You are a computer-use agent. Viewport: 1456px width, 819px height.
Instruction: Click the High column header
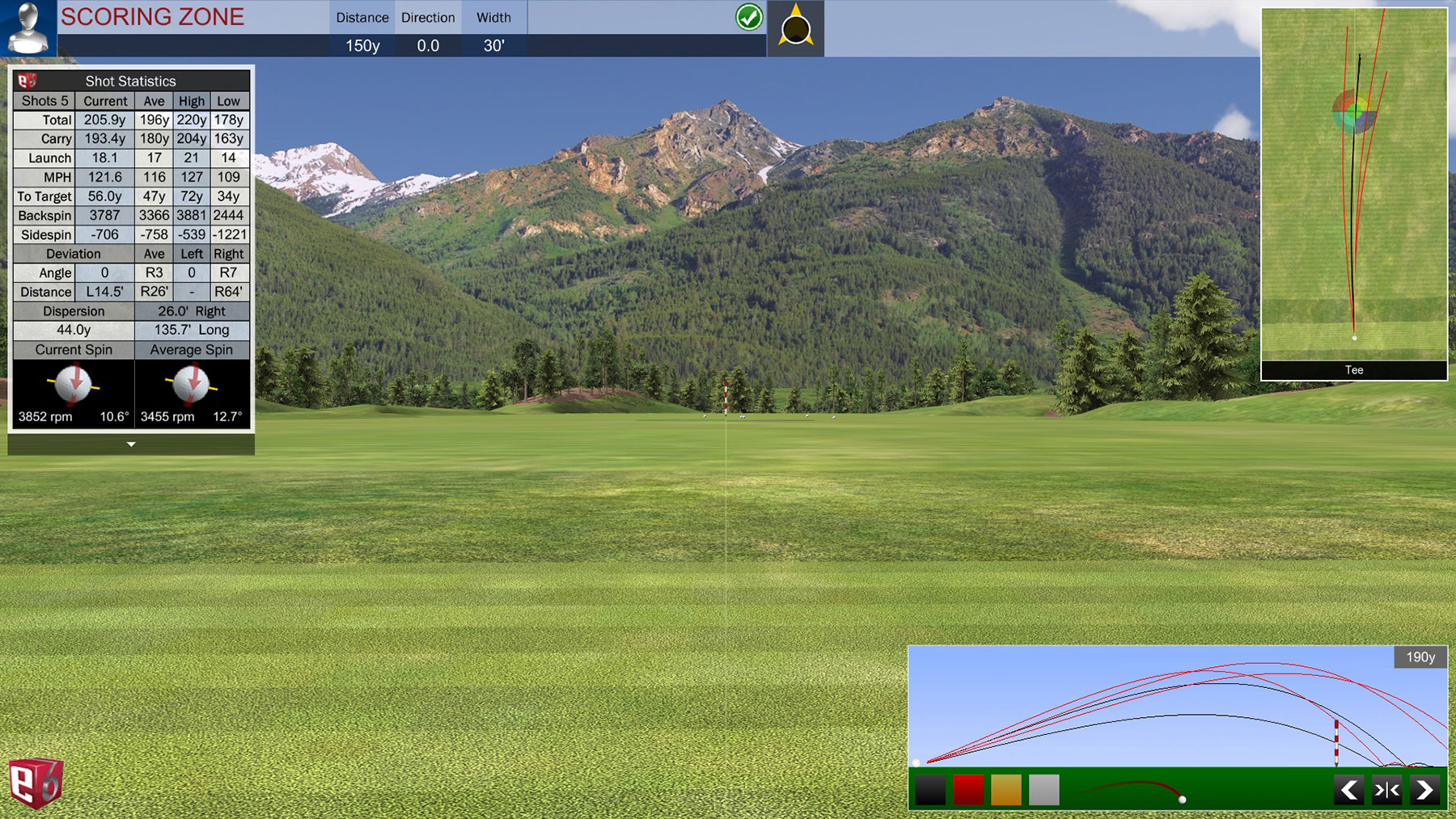[x=192, y=101]
